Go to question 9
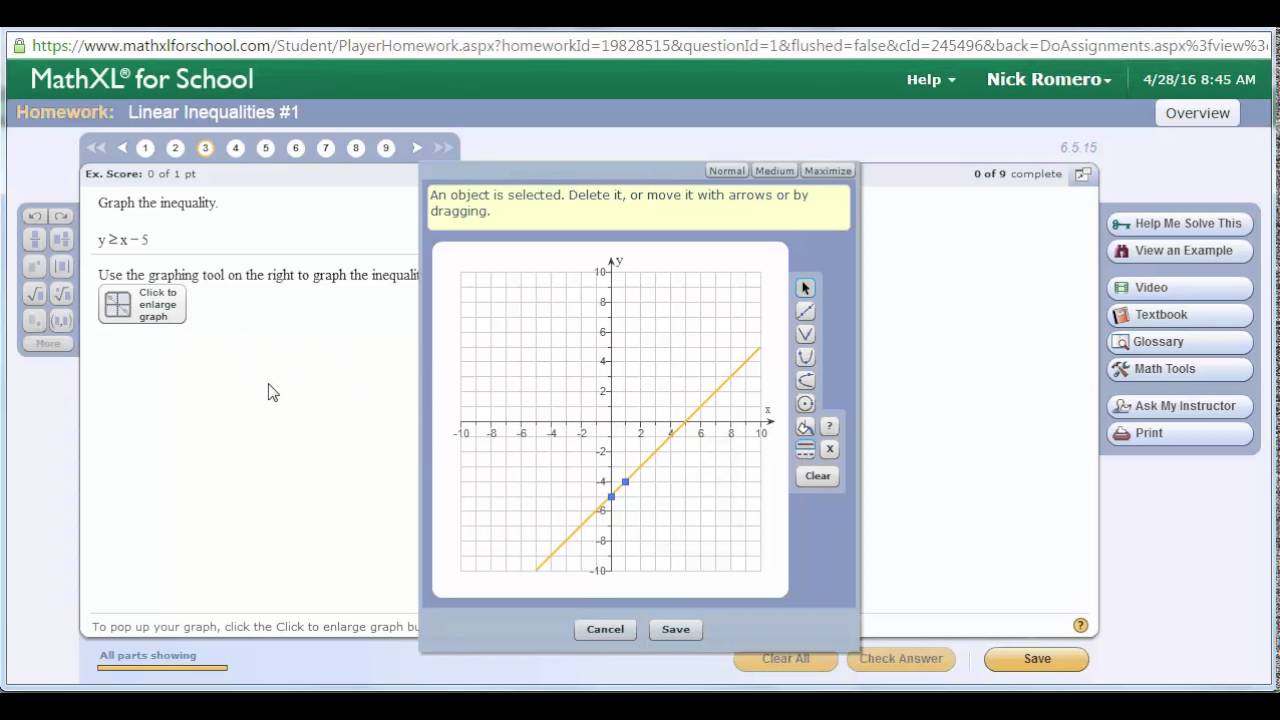1280x720 pixels. (385, 148)
